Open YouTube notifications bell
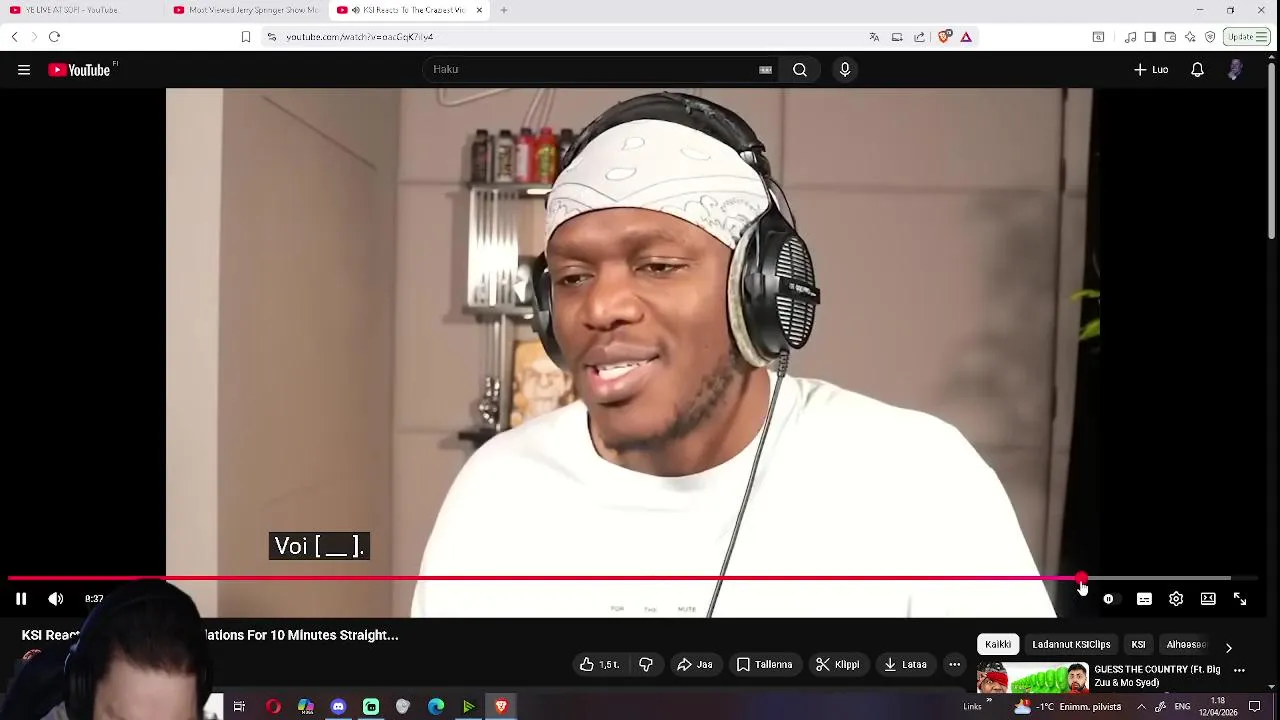This screenshot has width=1280, height=720. click(1197, 70)
